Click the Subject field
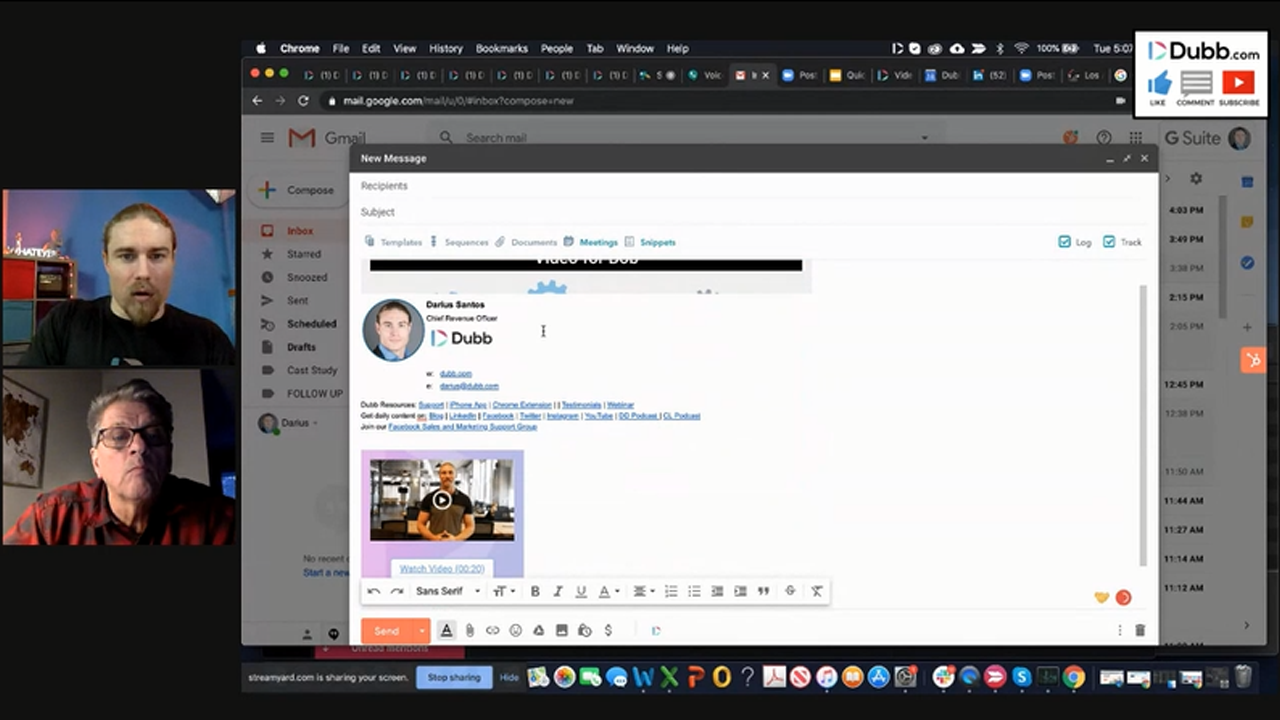Viewport: 1280px width, 720px height. tap(753, 212)
